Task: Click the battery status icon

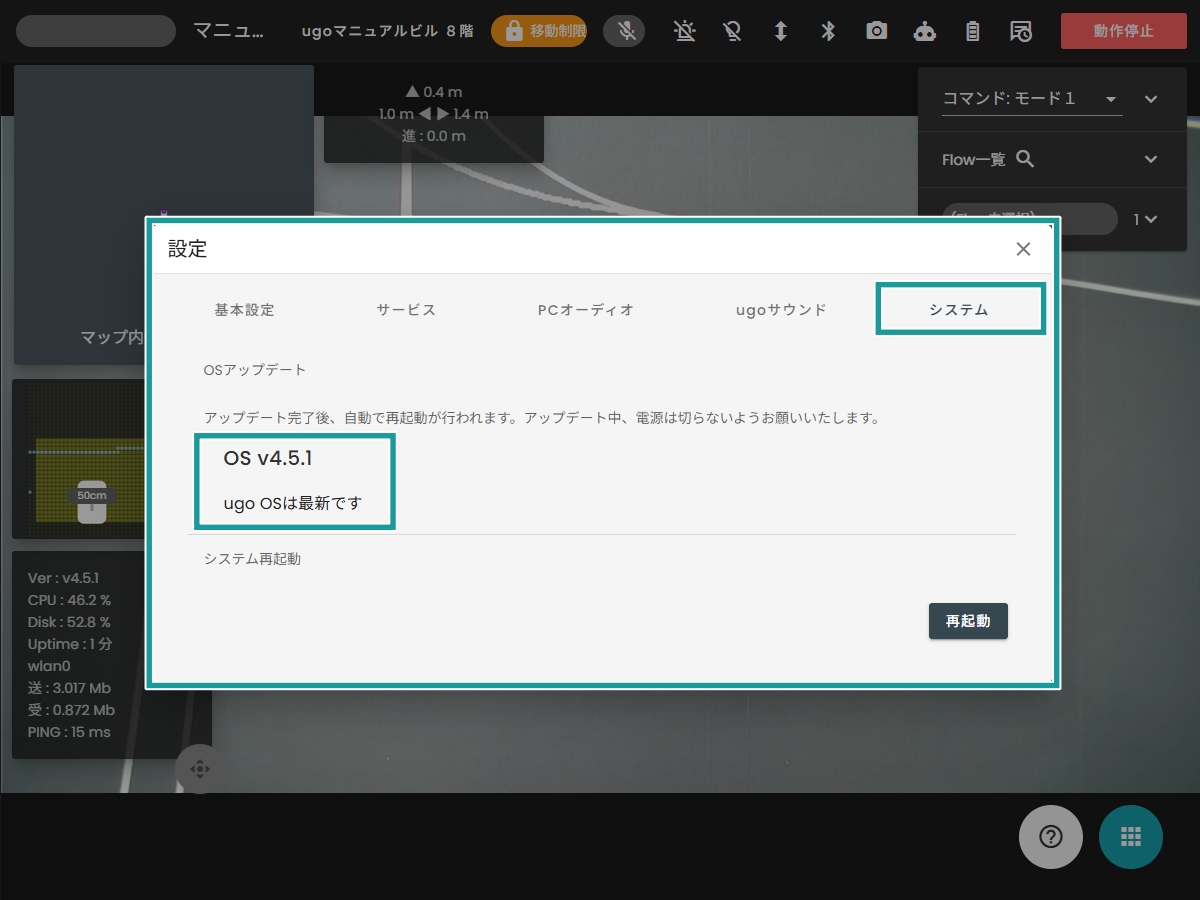Action: coord(972,31)
